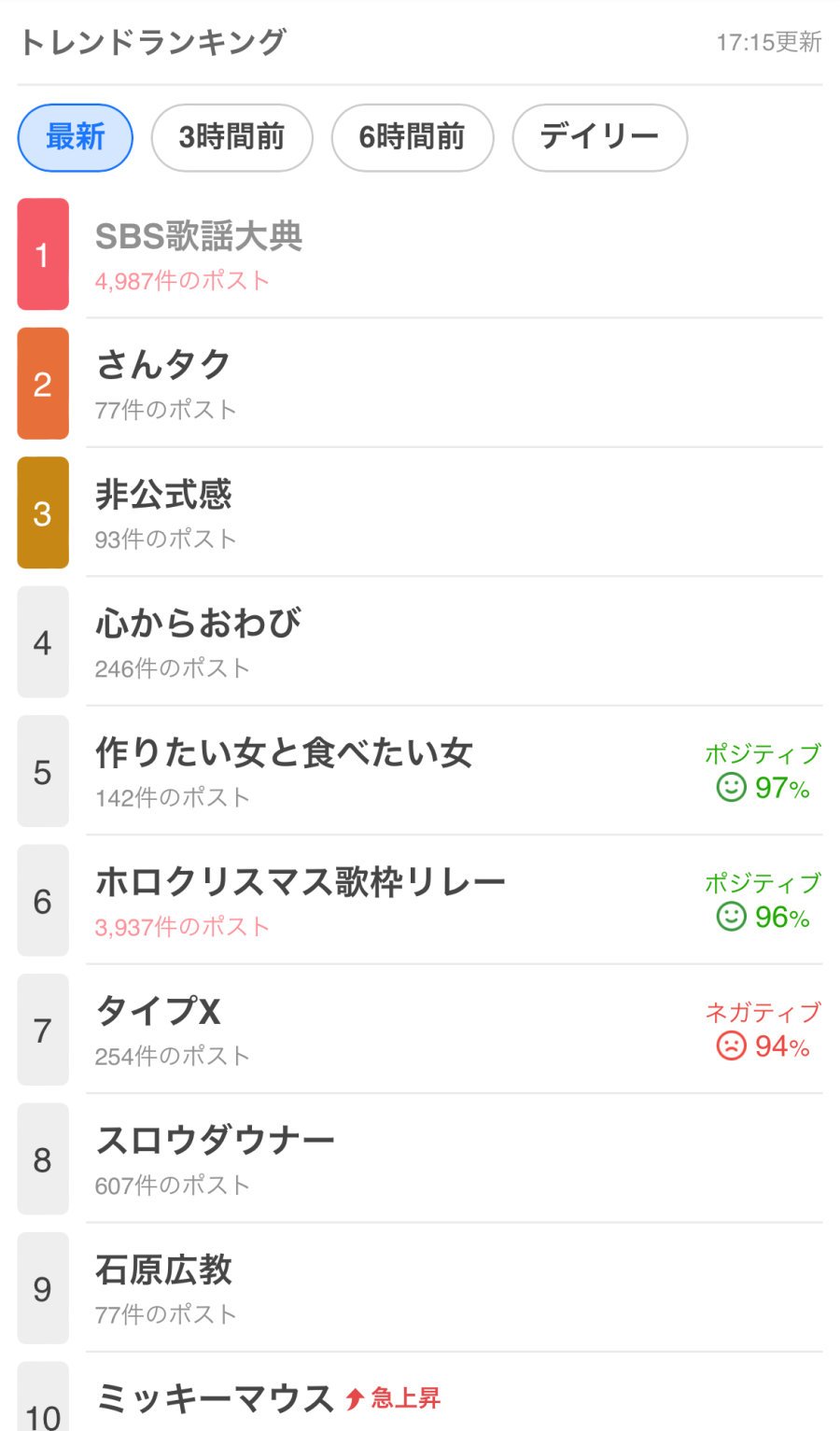840x1431 pixels.
Task: Click the red rank 1 badge
Action: click(43, 254)
